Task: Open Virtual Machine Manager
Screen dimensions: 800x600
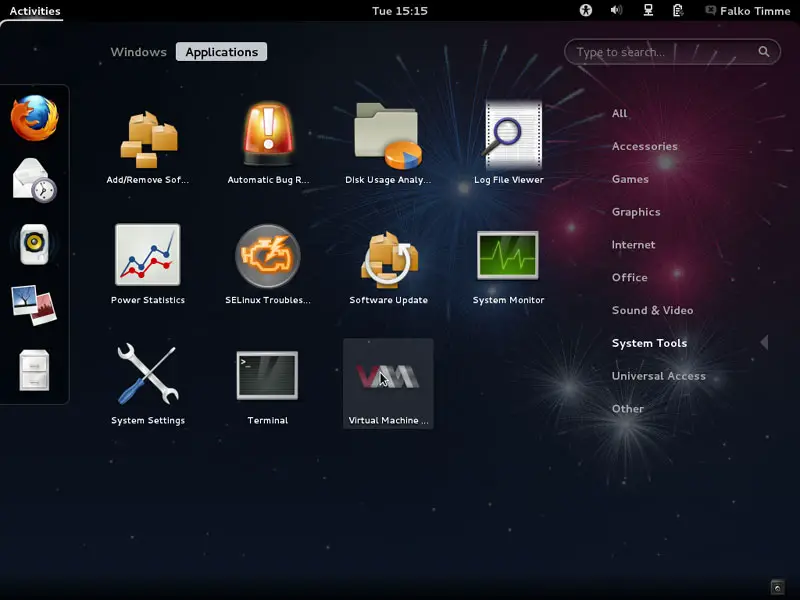Action: 388,383
